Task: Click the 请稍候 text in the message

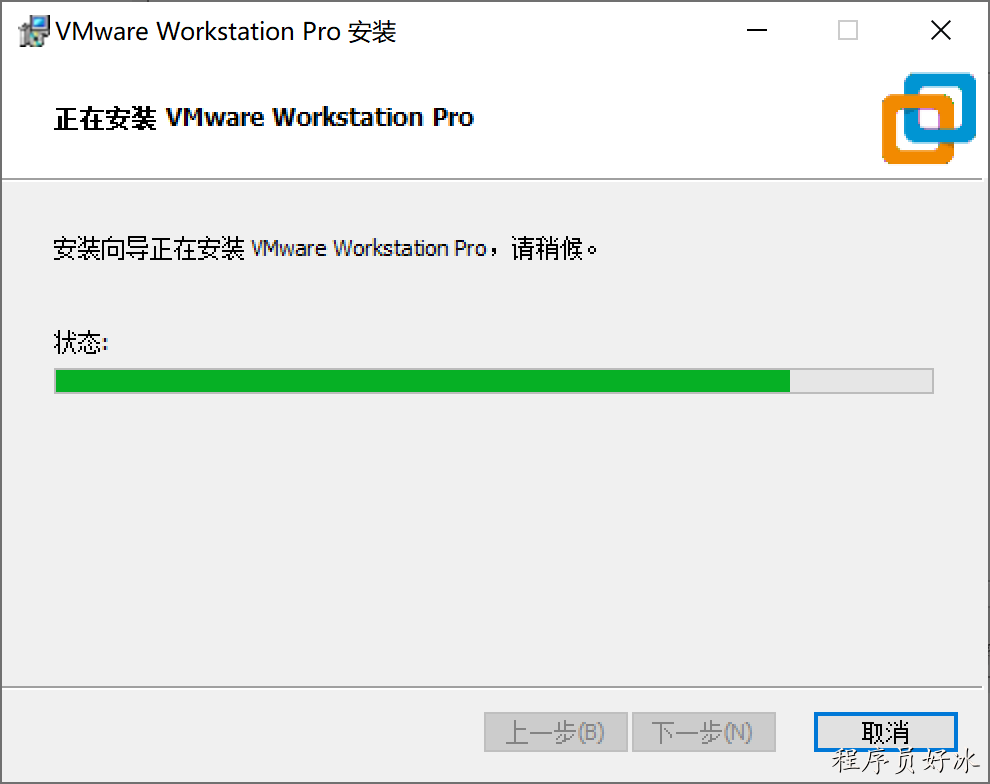Action: point(547,249)
